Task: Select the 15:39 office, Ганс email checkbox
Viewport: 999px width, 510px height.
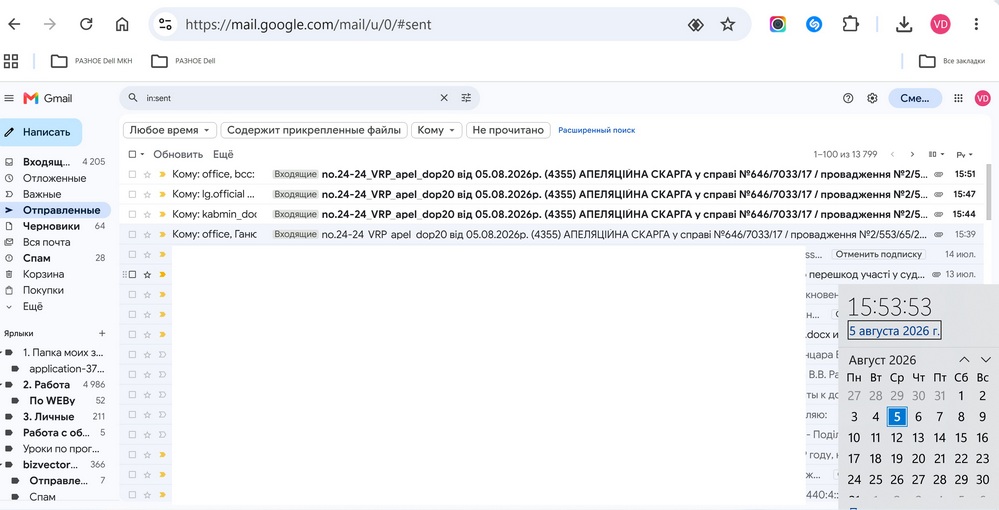Action: (133, 234)
